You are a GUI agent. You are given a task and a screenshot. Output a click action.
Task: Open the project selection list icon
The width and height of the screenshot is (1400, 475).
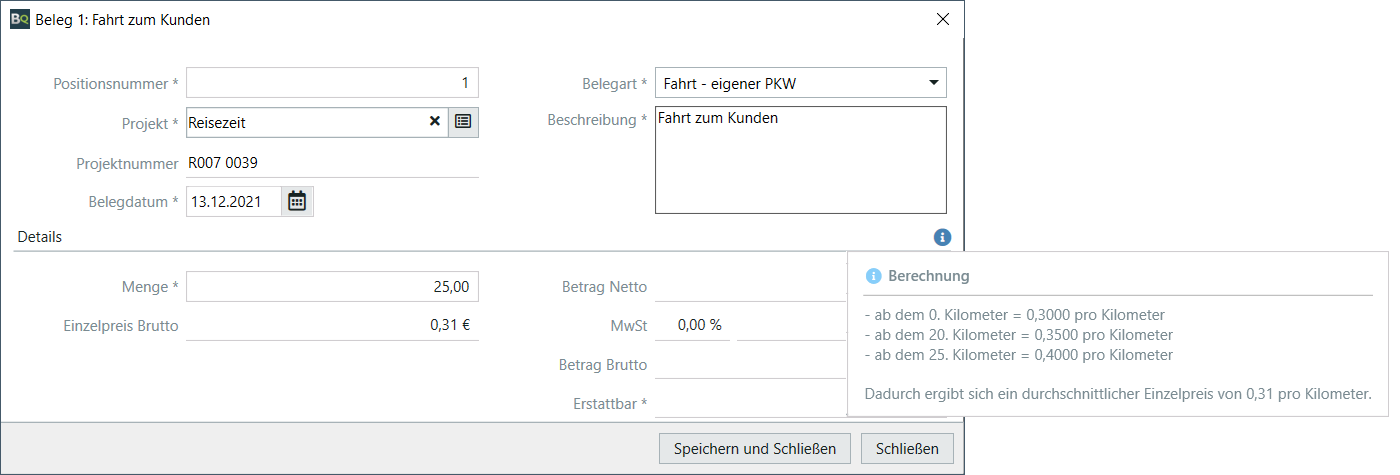coord(463,122)
